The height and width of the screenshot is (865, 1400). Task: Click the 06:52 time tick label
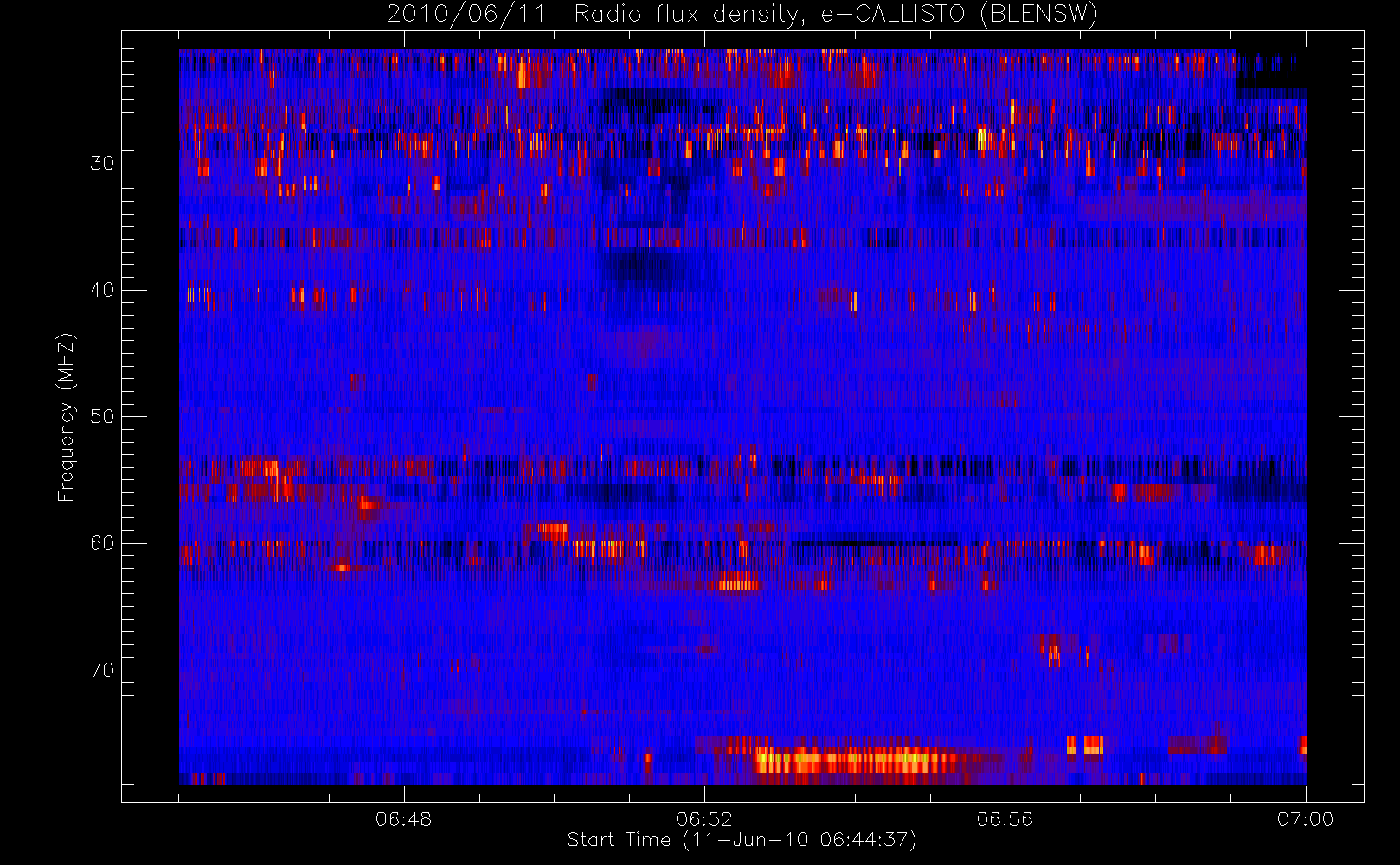coord(703,819)
